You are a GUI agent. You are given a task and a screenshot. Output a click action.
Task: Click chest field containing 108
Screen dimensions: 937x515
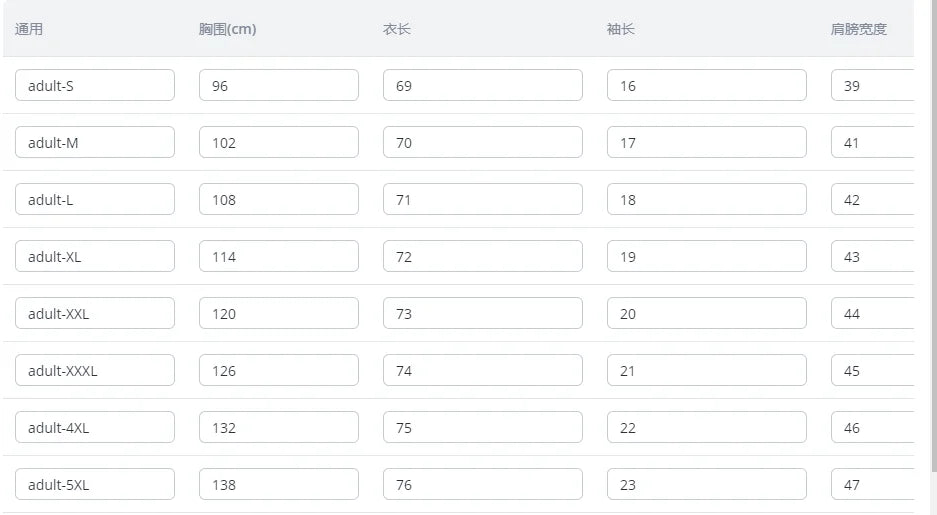point(278,199)
